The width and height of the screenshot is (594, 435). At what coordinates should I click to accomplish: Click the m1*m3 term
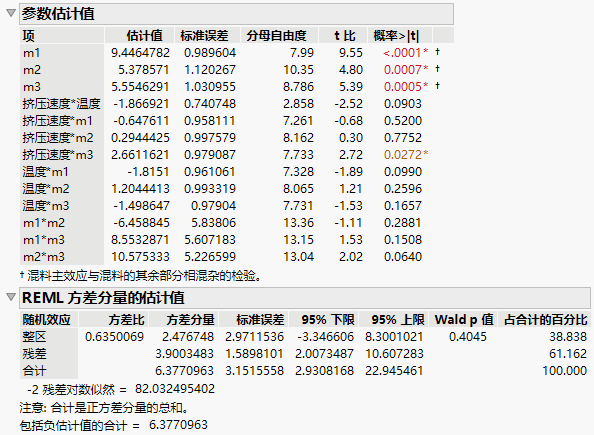pyautogui.click(x=44, y=240)
